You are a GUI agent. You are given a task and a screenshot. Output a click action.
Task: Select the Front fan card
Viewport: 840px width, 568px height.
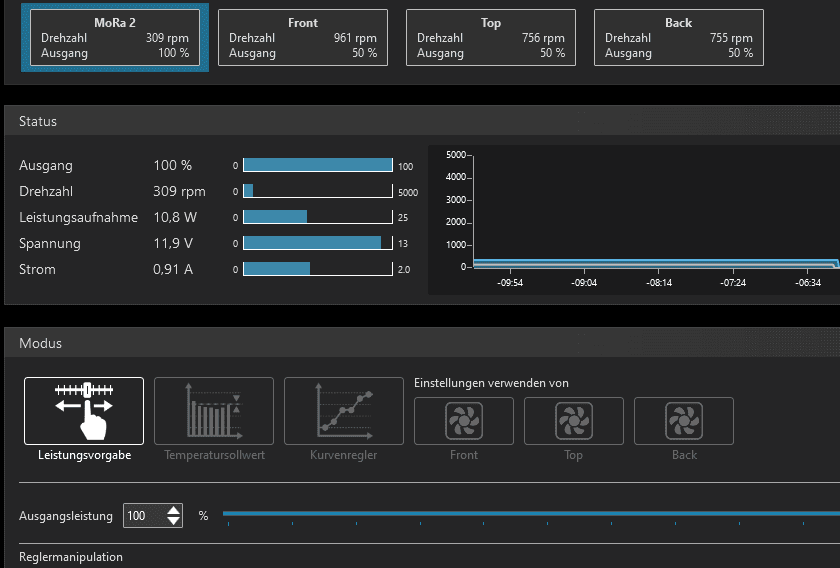pyautogui.click(x=303, y=38)
